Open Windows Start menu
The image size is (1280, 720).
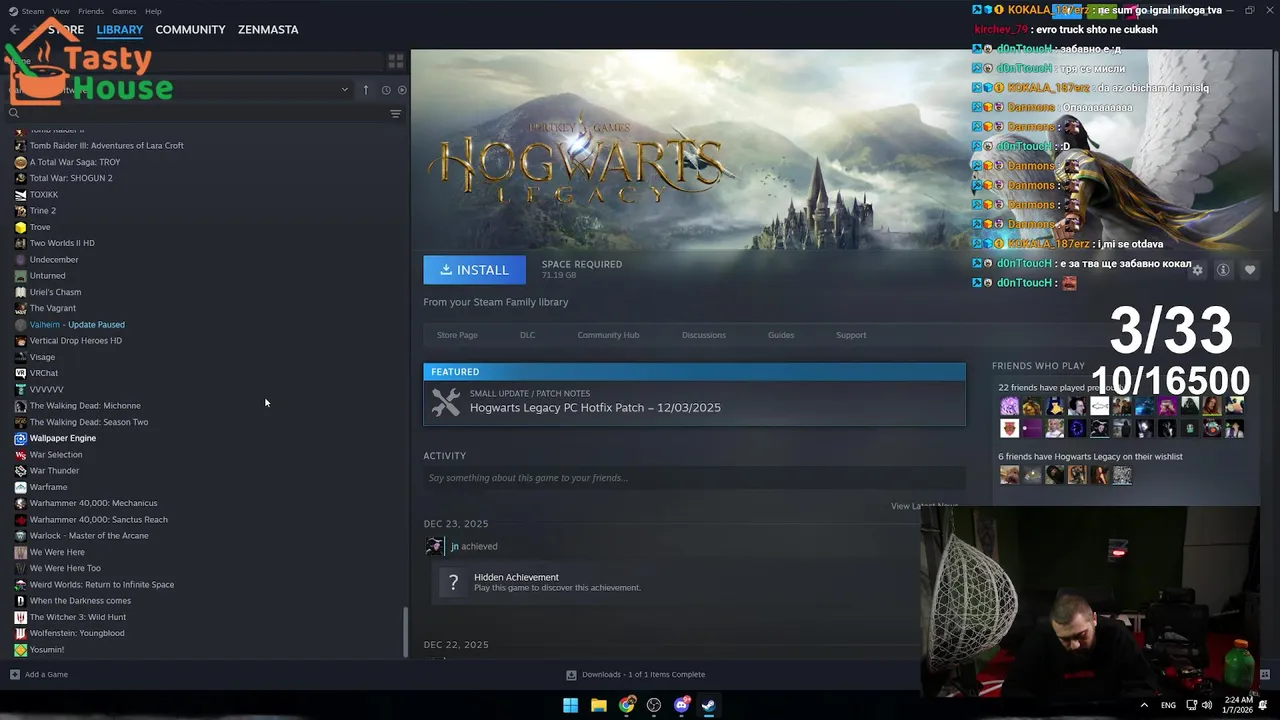pos(570,705)
